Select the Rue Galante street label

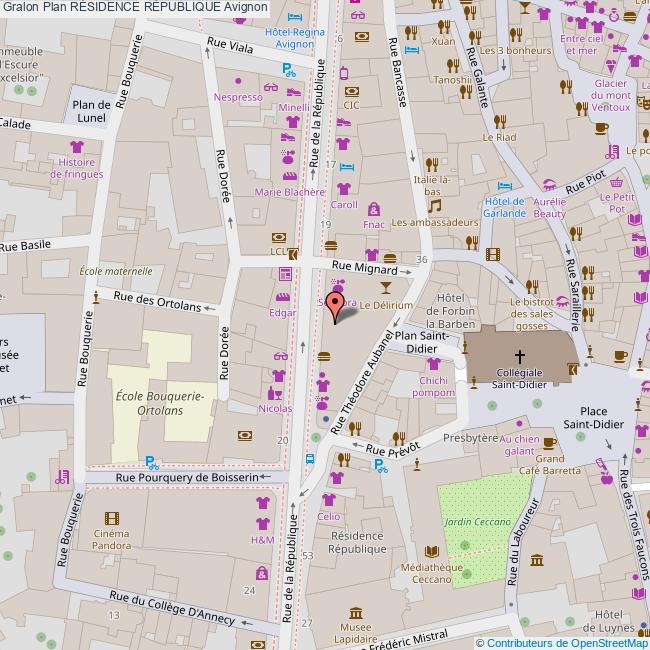[477, 78]
